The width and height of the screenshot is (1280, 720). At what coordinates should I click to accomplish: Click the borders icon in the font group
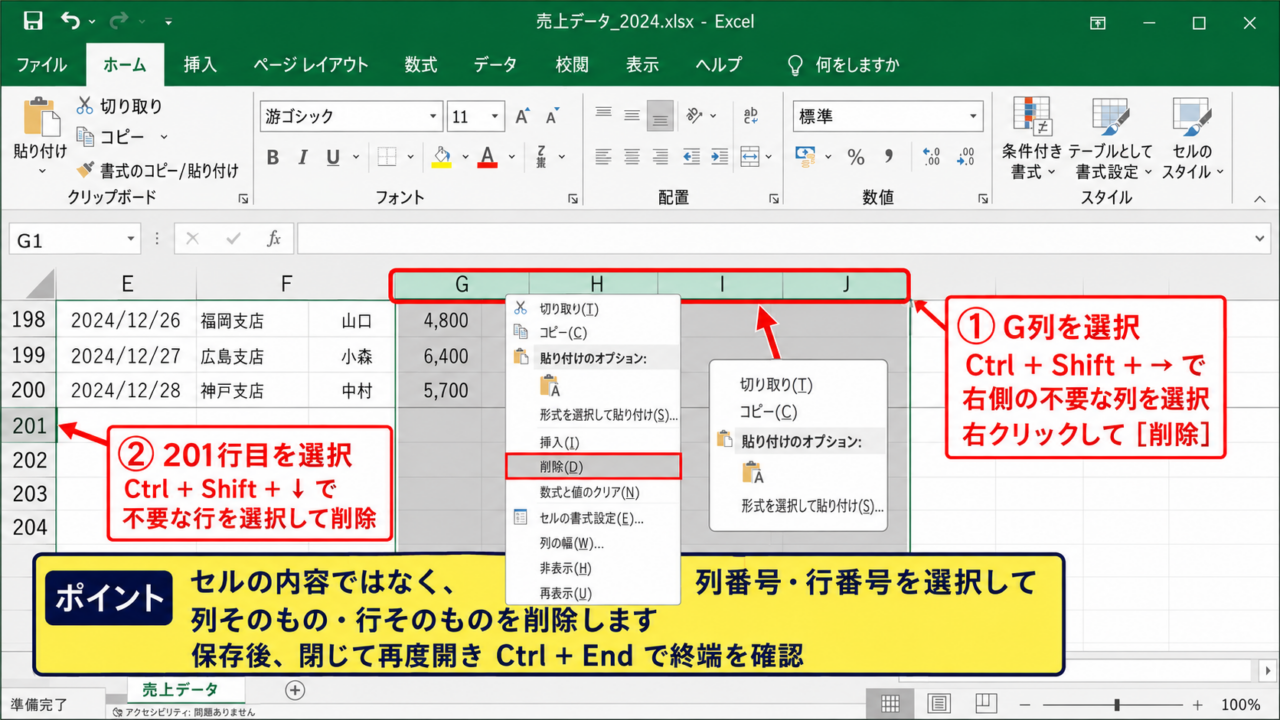386,157
